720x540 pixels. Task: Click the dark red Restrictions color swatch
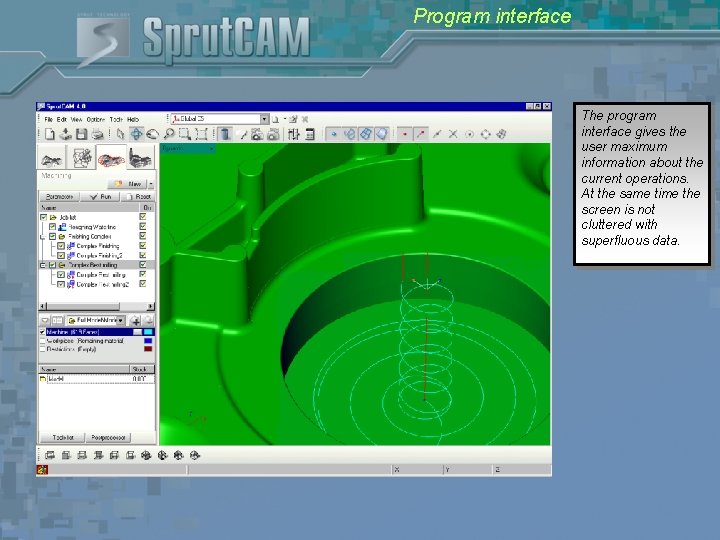coord(148,349)
